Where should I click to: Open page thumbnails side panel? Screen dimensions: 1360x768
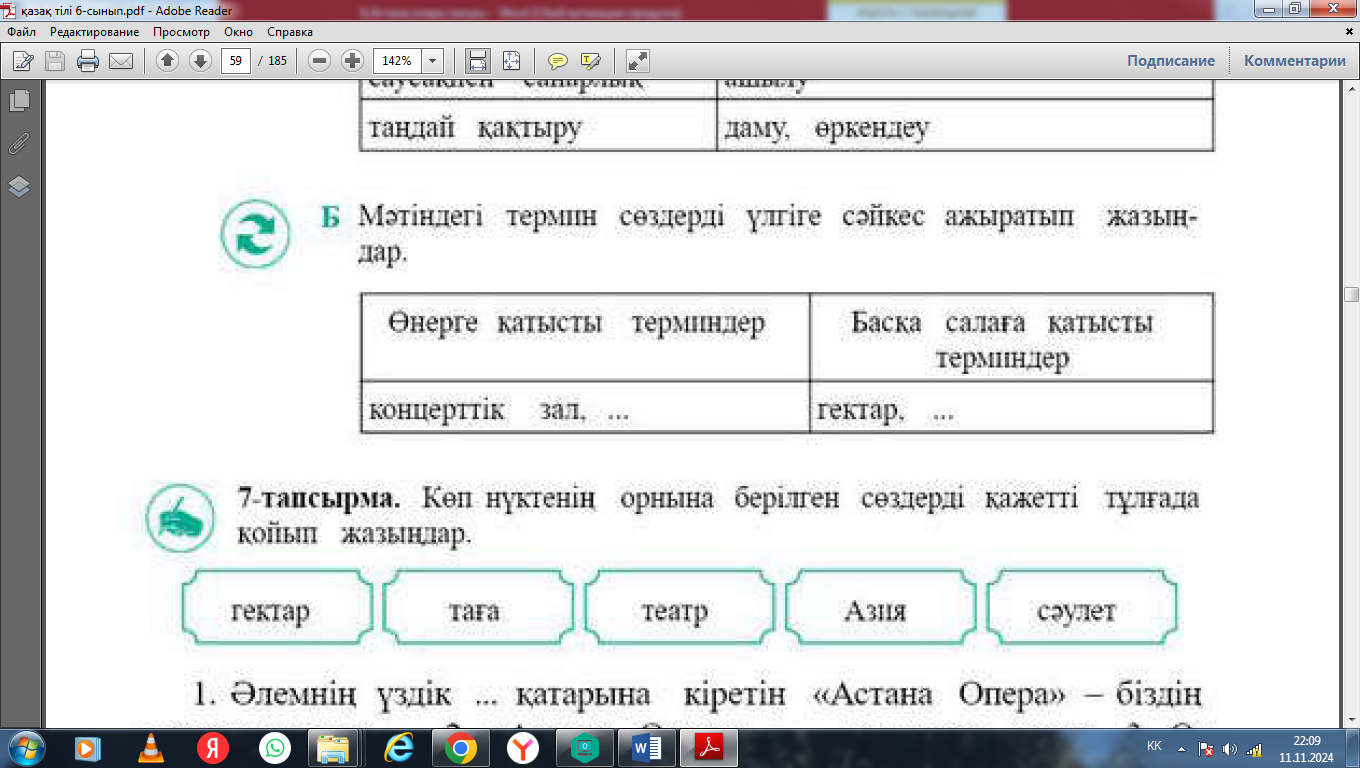[19, 101]
